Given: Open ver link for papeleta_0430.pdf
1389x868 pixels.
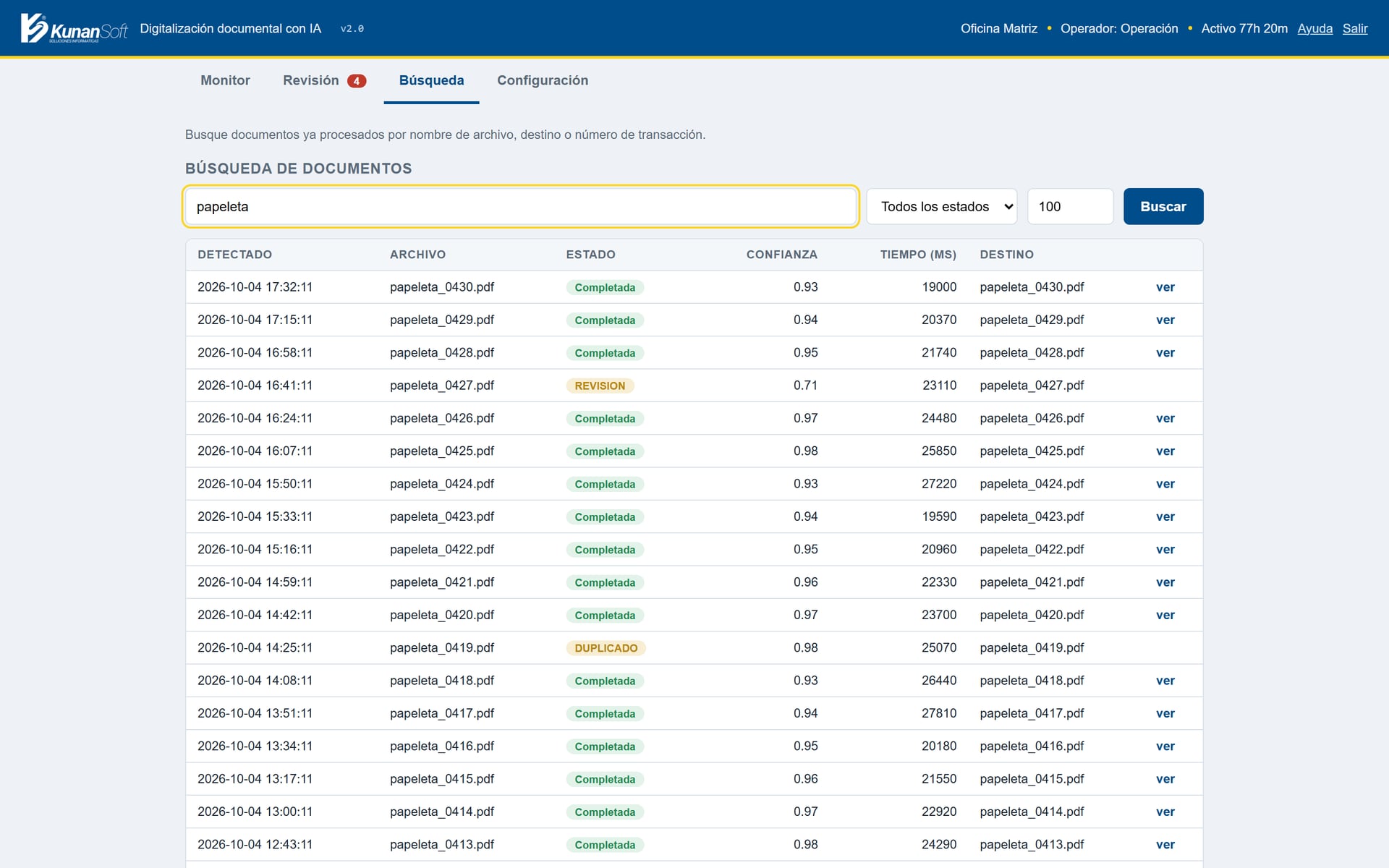Looking at the screenshot, I should pyautogui.click(x=1165, y=287).
